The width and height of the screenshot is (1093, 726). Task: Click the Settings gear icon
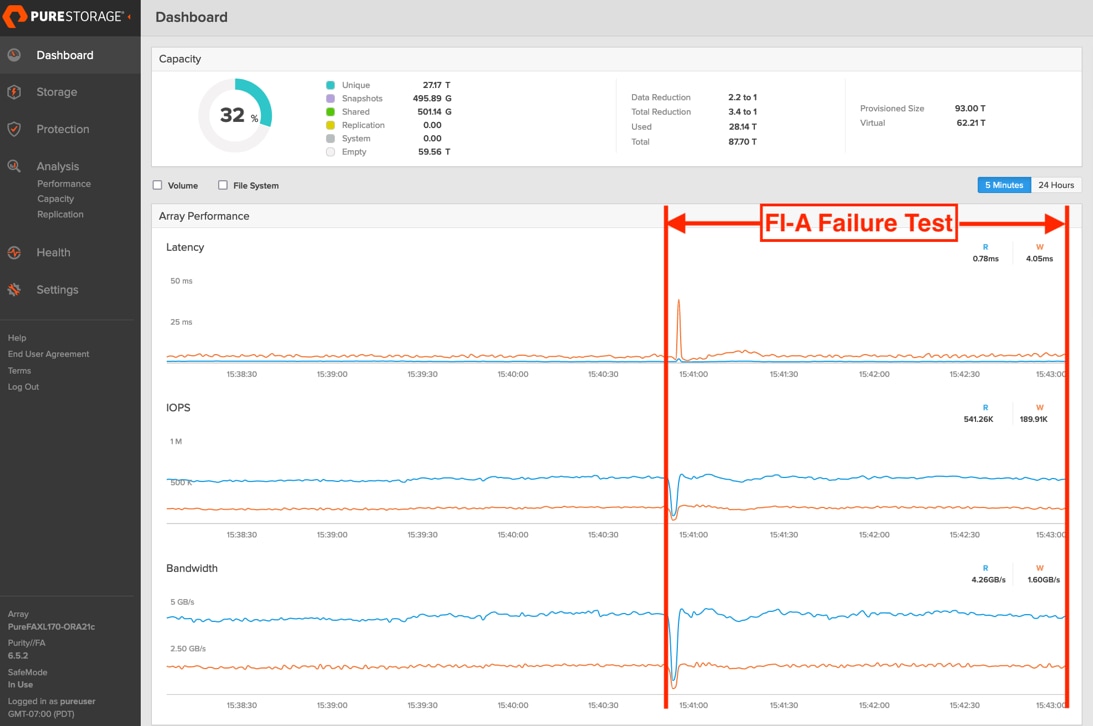pos(14,290)
